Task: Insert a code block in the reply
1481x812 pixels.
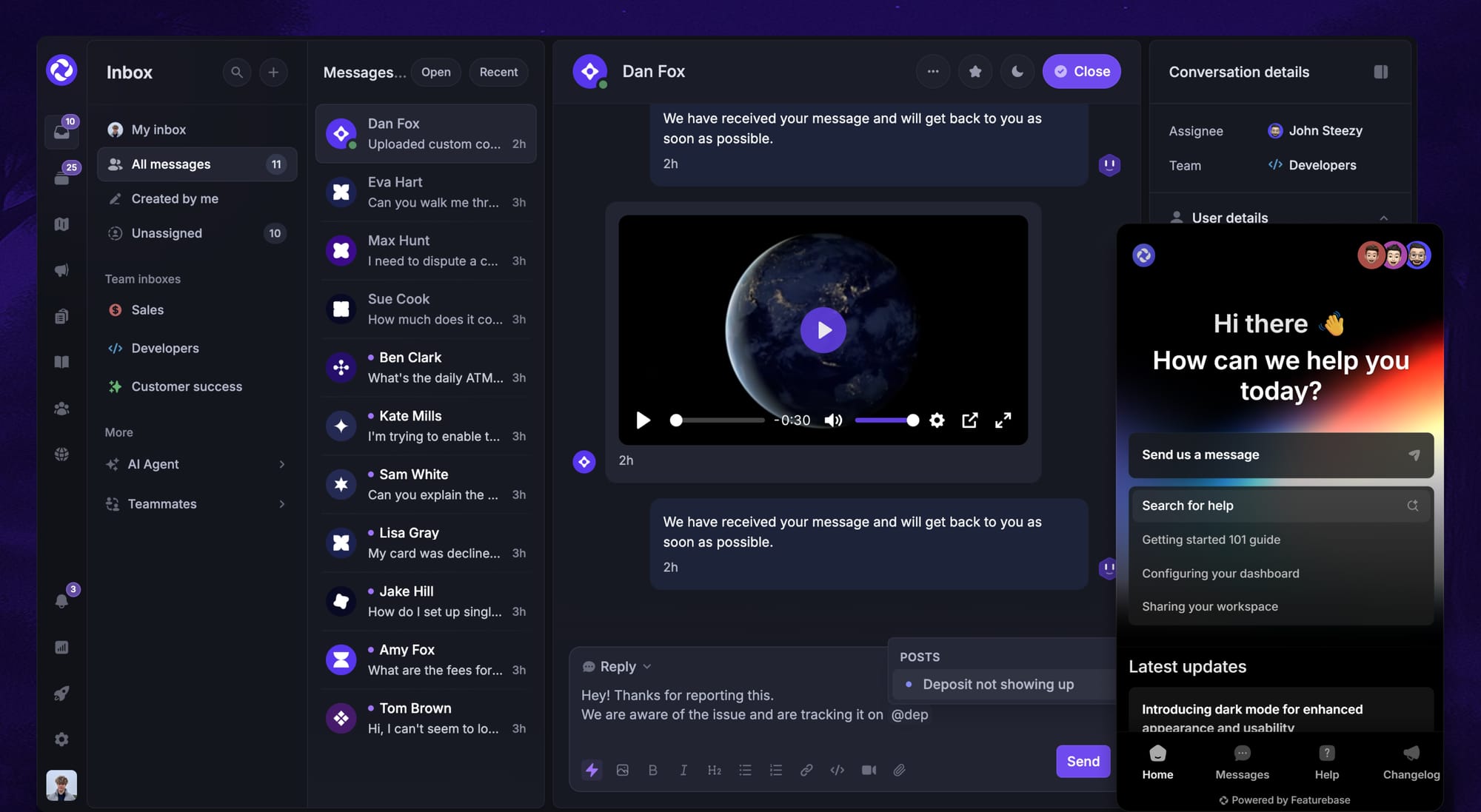Action: click(x=838, y=770)
